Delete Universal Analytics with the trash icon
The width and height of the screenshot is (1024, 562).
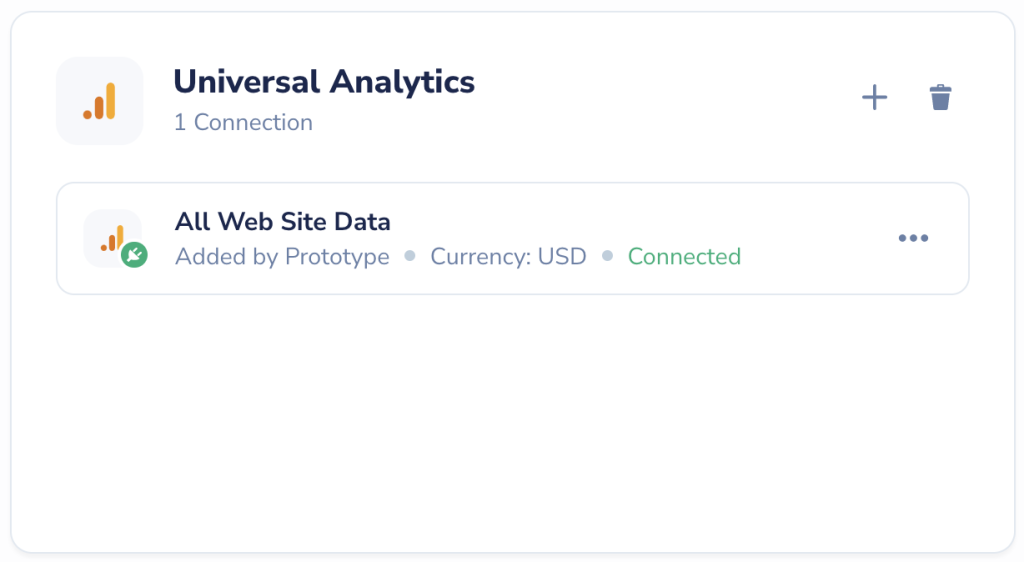940,97
